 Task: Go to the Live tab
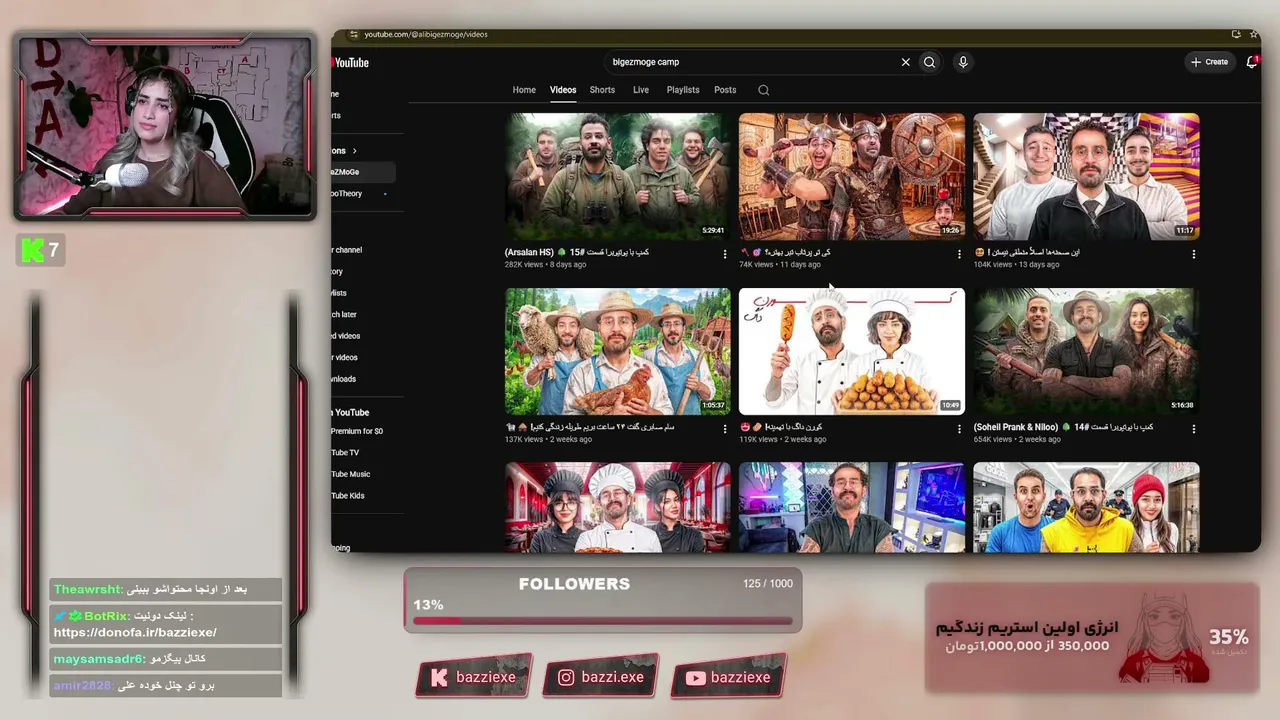(x=641, y=90)
